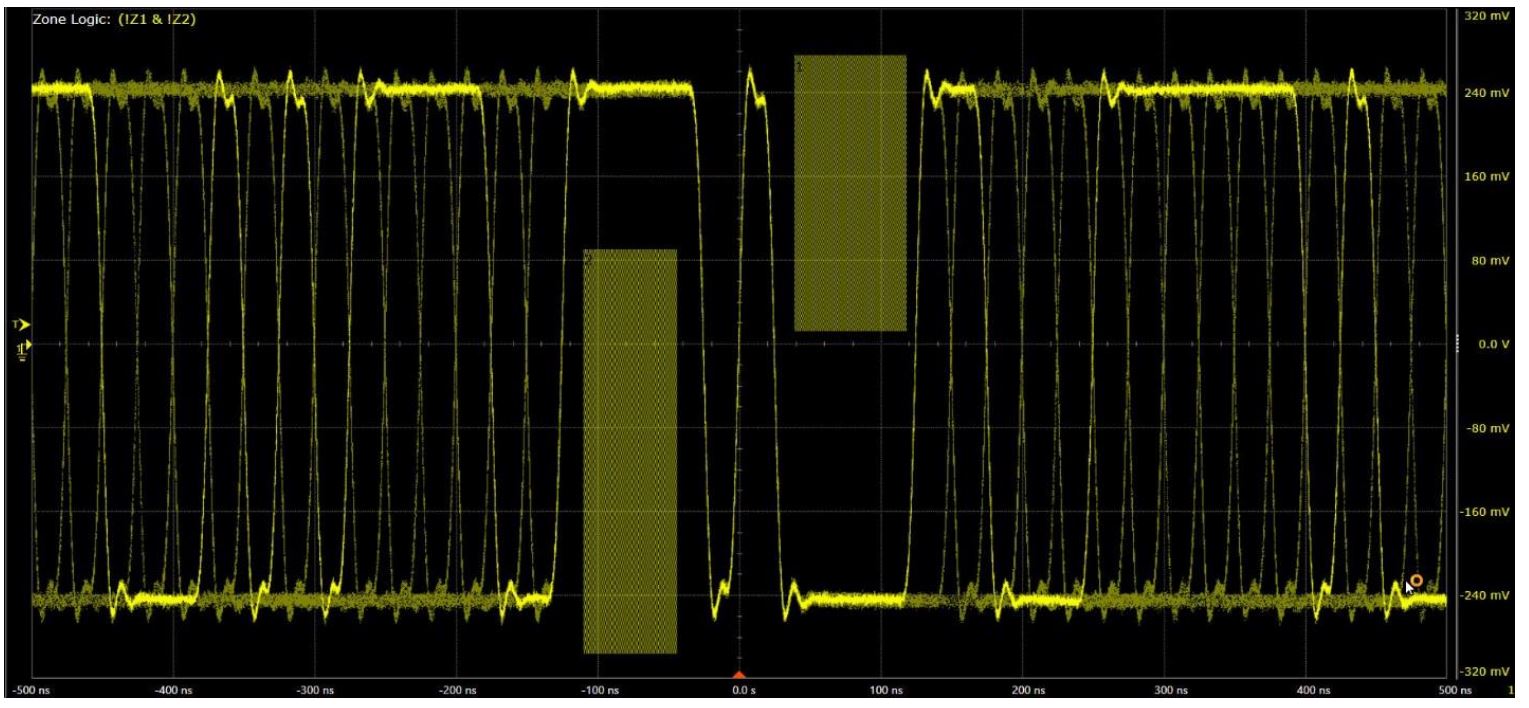The height and width of the screenshot is (708, 1529).
Task: Select the yellow channel 1 waveform trace
Action: (300, 90)
